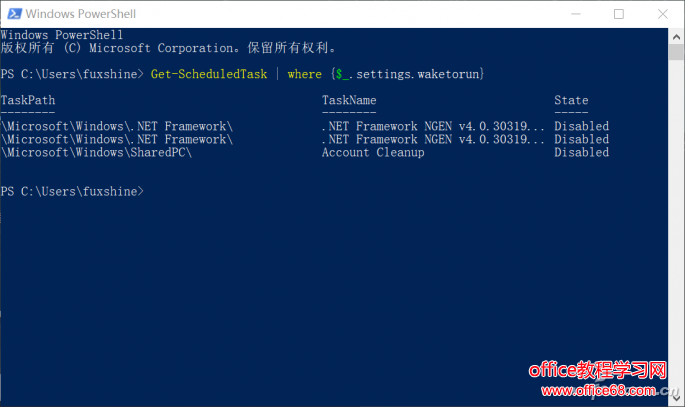Maximize the Windows PowerShell window
This screenshot has width=685, height=407.
coord(618,14)
